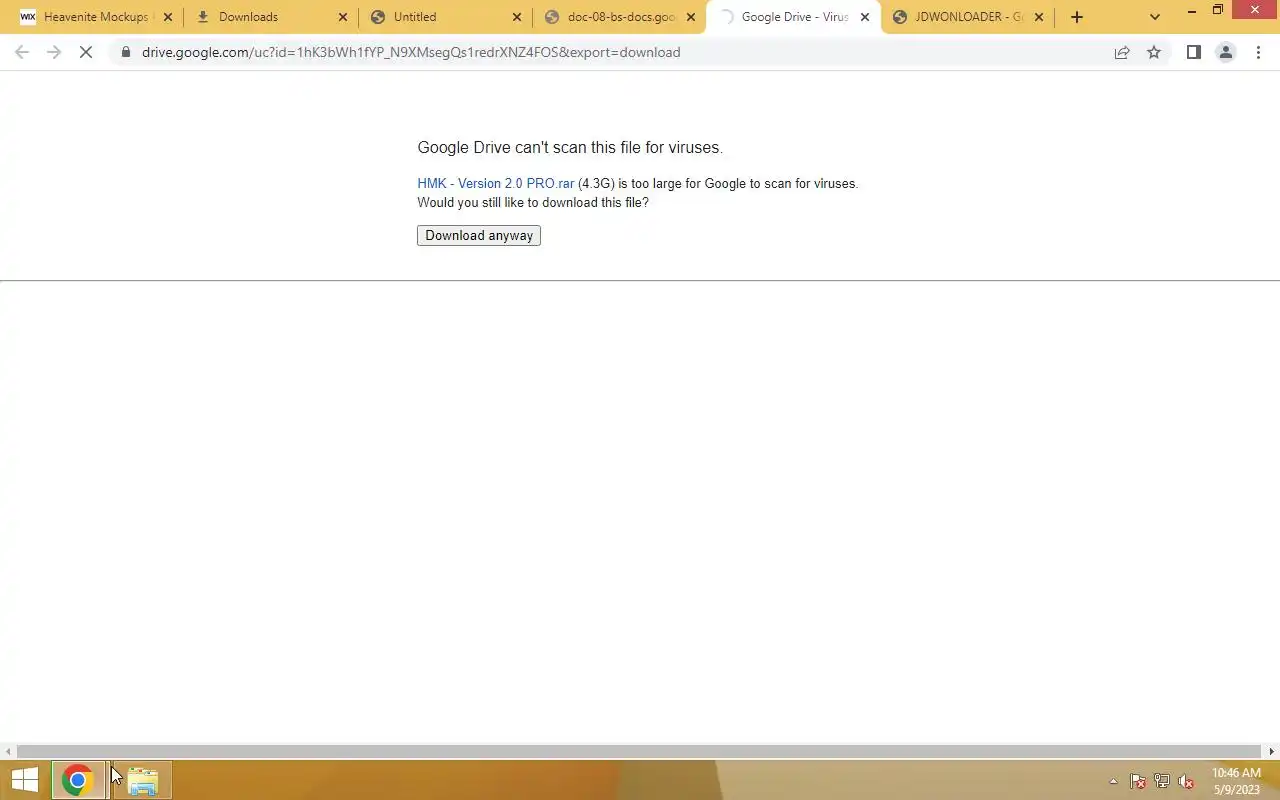
Task: Open the network status tray icon
Action: click(x=1162, y=781)
